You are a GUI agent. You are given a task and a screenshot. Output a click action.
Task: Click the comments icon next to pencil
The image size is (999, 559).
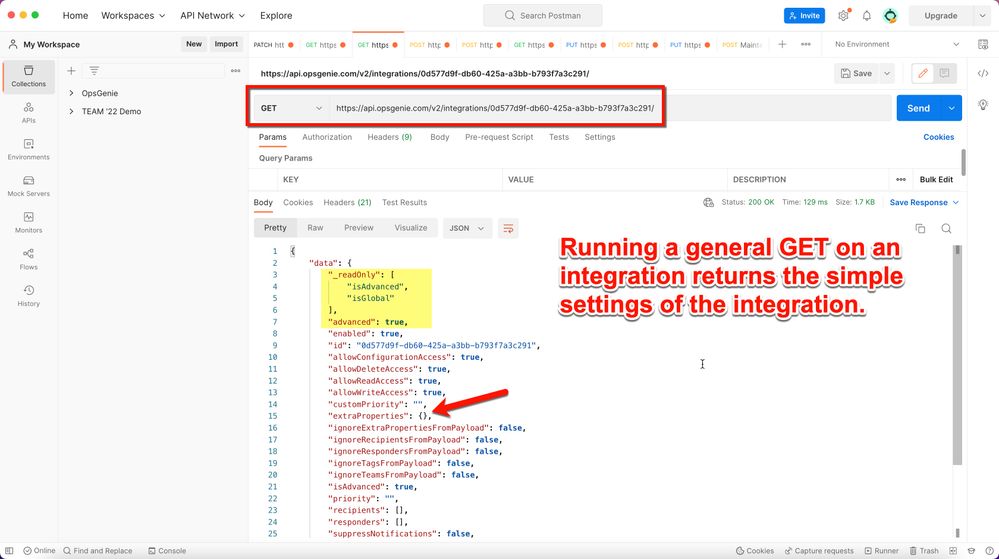tap(944, 73)
